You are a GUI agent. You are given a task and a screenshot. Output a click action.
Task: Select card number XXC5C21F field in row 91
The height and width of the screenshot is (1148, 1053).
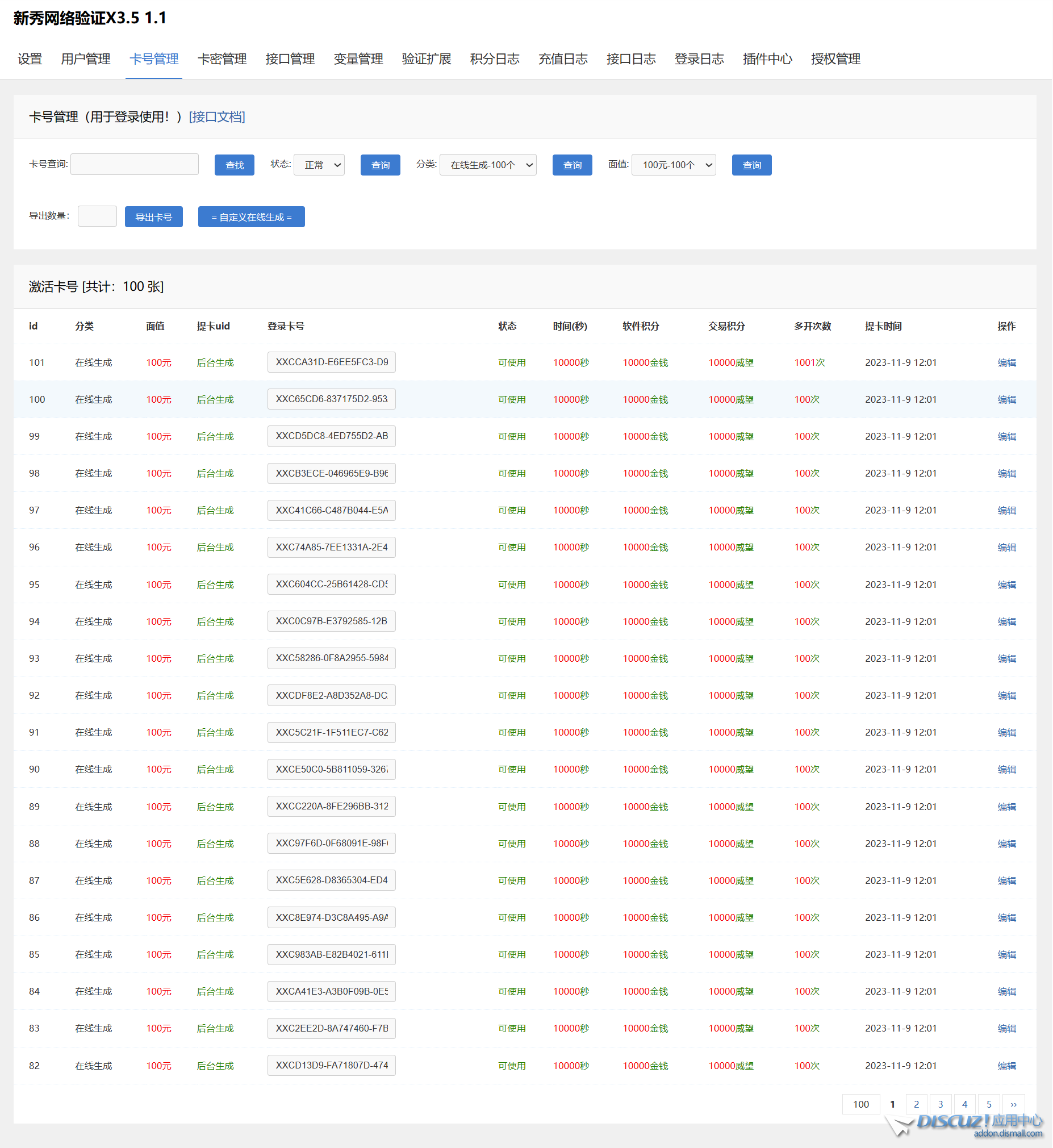(x=332, y=733)
